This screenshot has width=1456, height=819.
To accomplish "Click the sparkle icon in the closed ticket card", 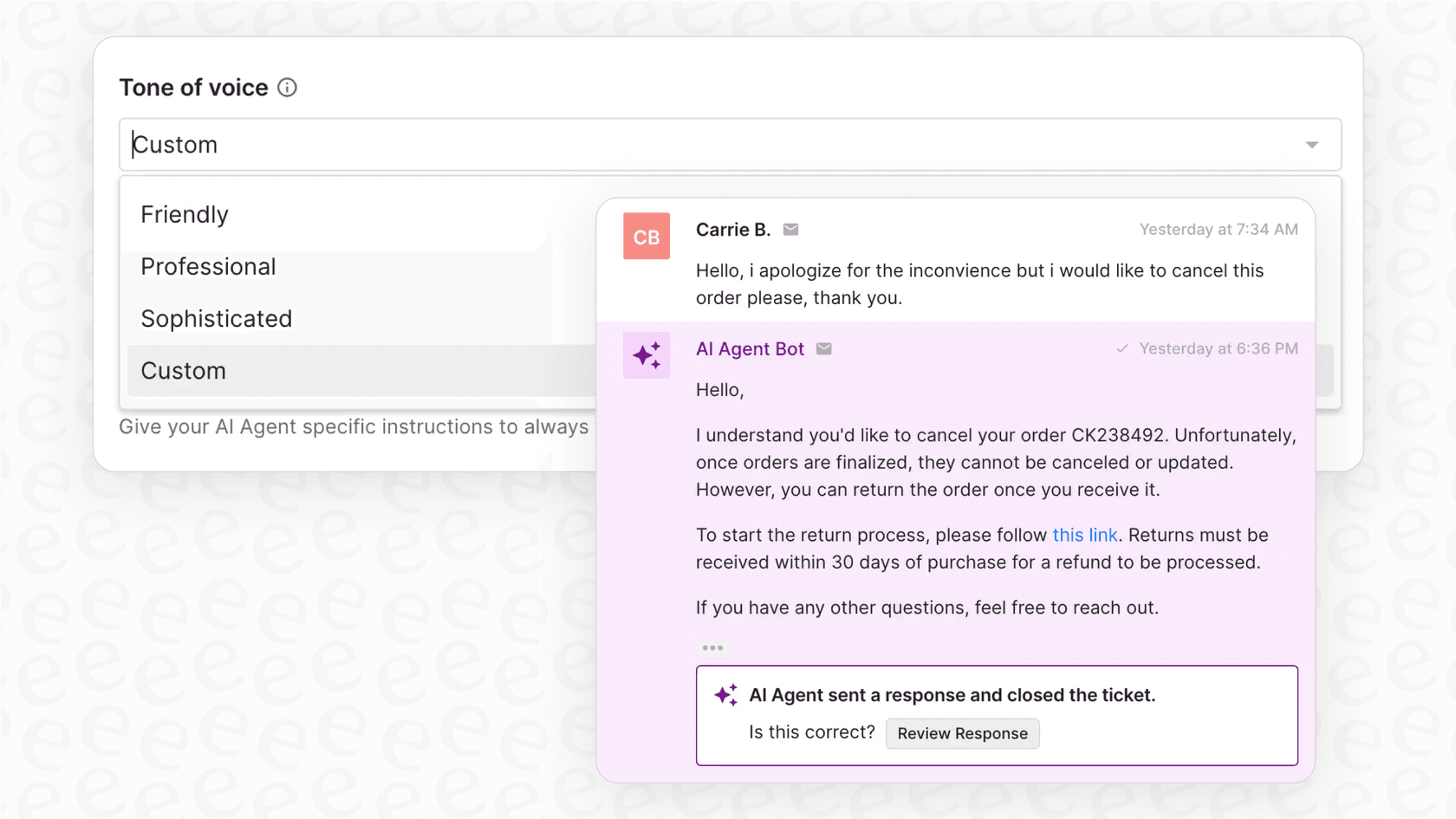I will [x=725, y=694].
